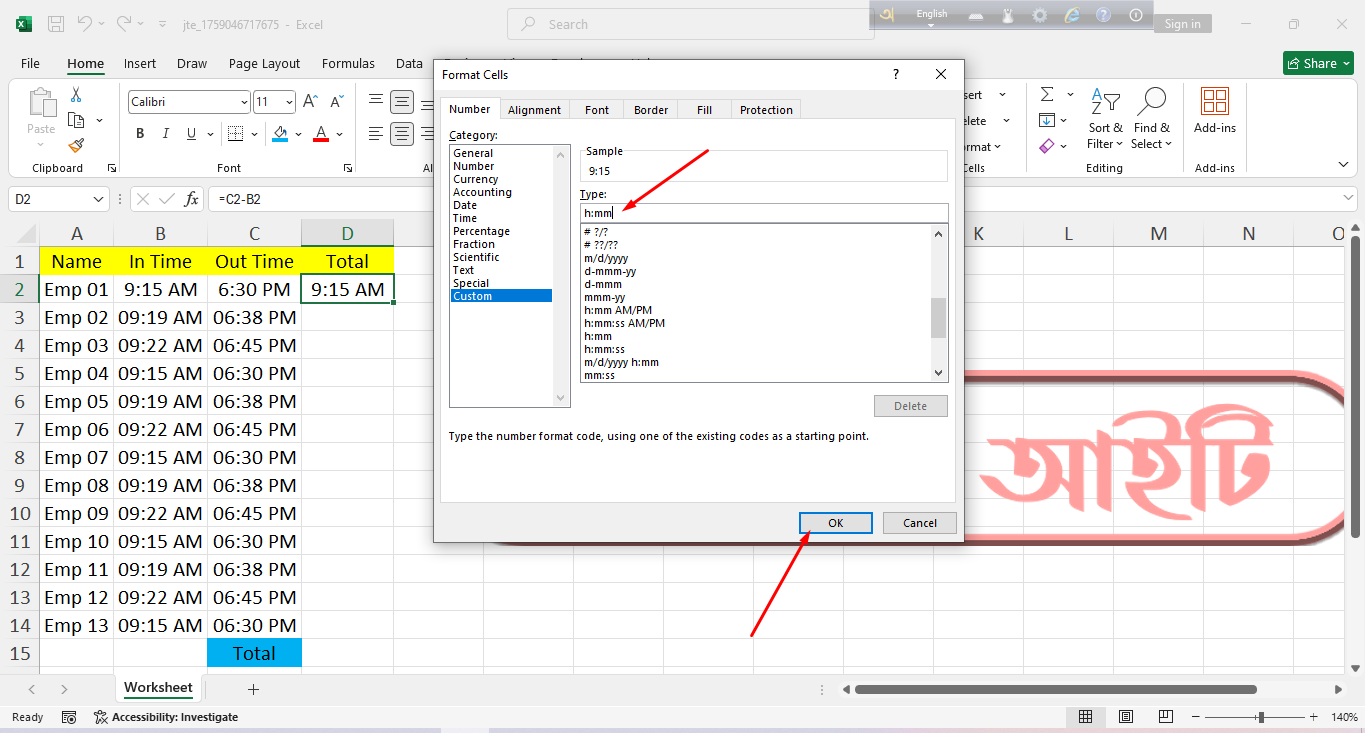Image resolution: width=1365 pixels, height=733 pixels.
Task: Click the Cancel button in dialog
Action: point(919,523)
